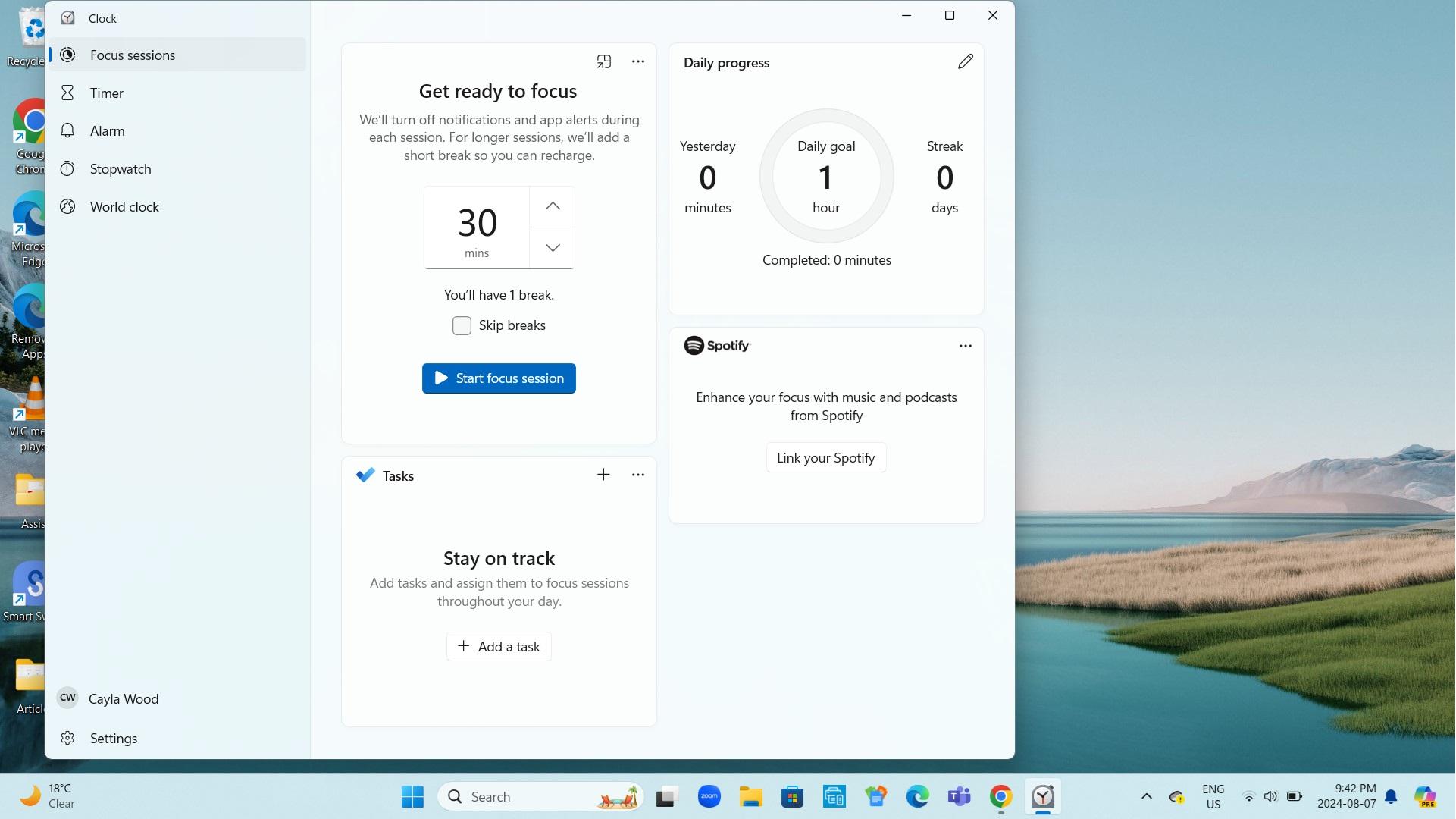Image resolution: width=1456 pixels, height=819 pixels.
Task: Open File Explorer from taskbar
Action: 750,797
